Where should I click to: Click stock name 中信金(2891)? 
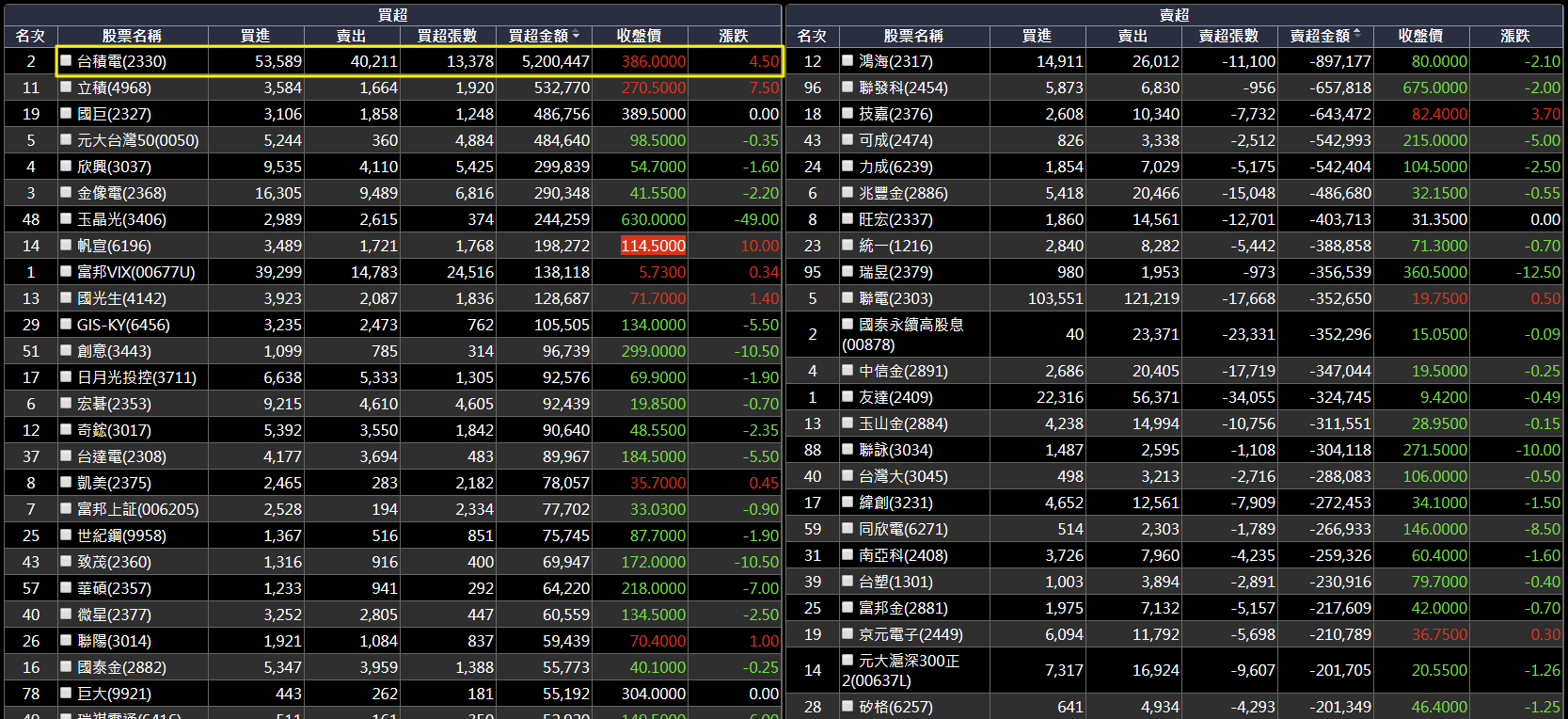903,371
